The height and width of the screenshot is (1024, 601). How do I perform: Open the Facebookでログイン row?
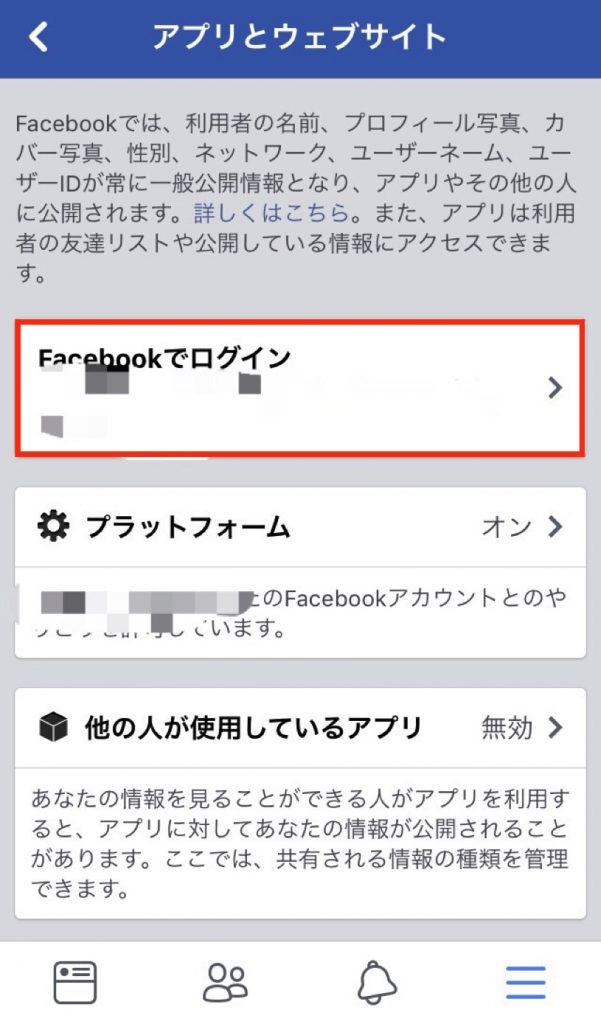coord(300,388)
